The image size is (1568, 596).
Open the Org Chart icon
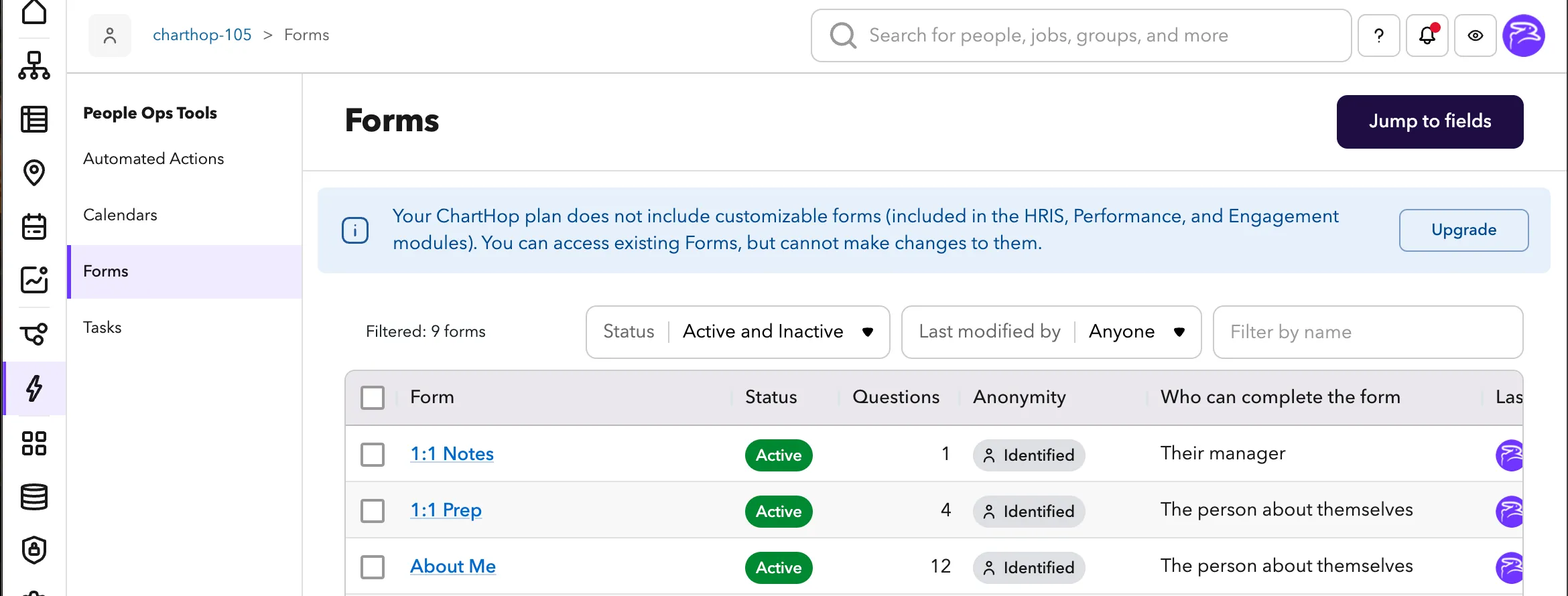click(34, 66)
